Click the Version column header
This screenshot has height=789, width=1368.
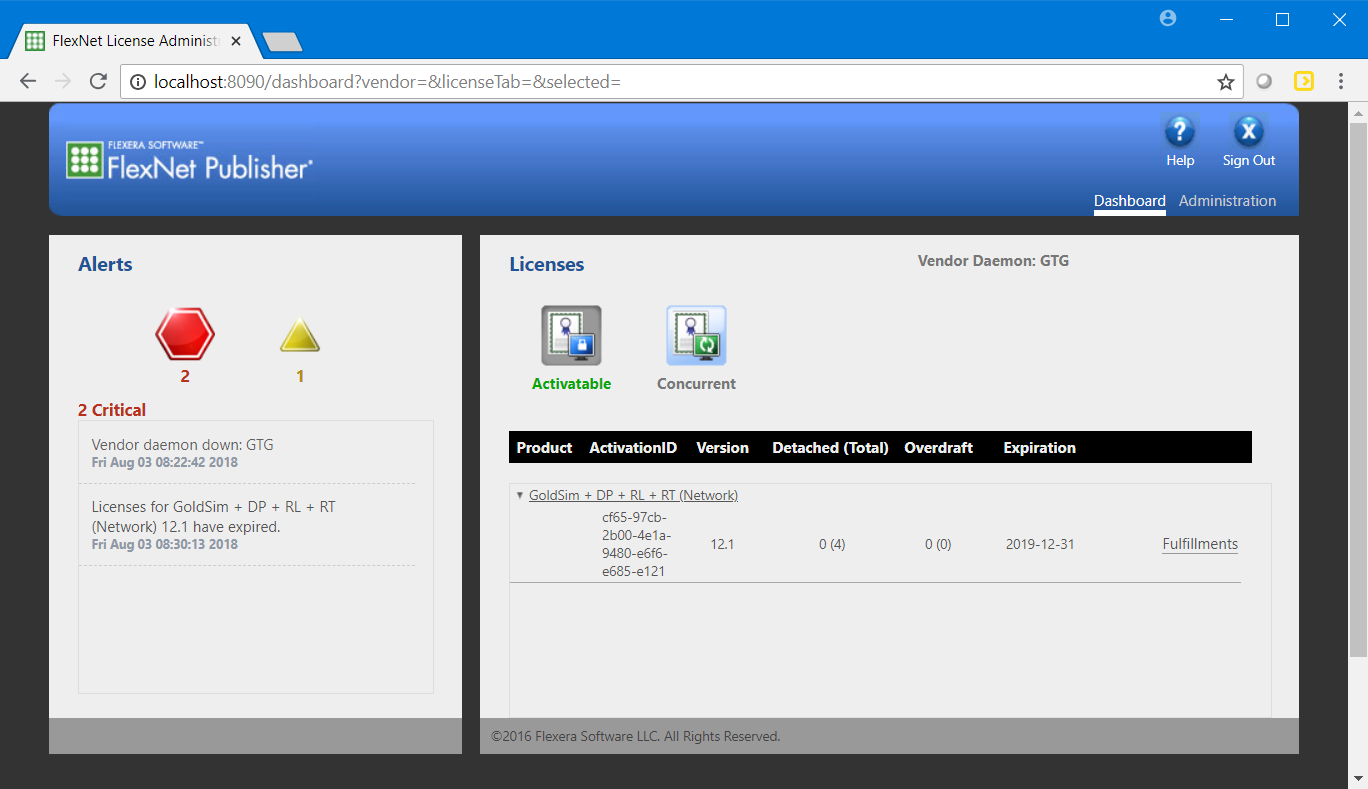[722, 448]
